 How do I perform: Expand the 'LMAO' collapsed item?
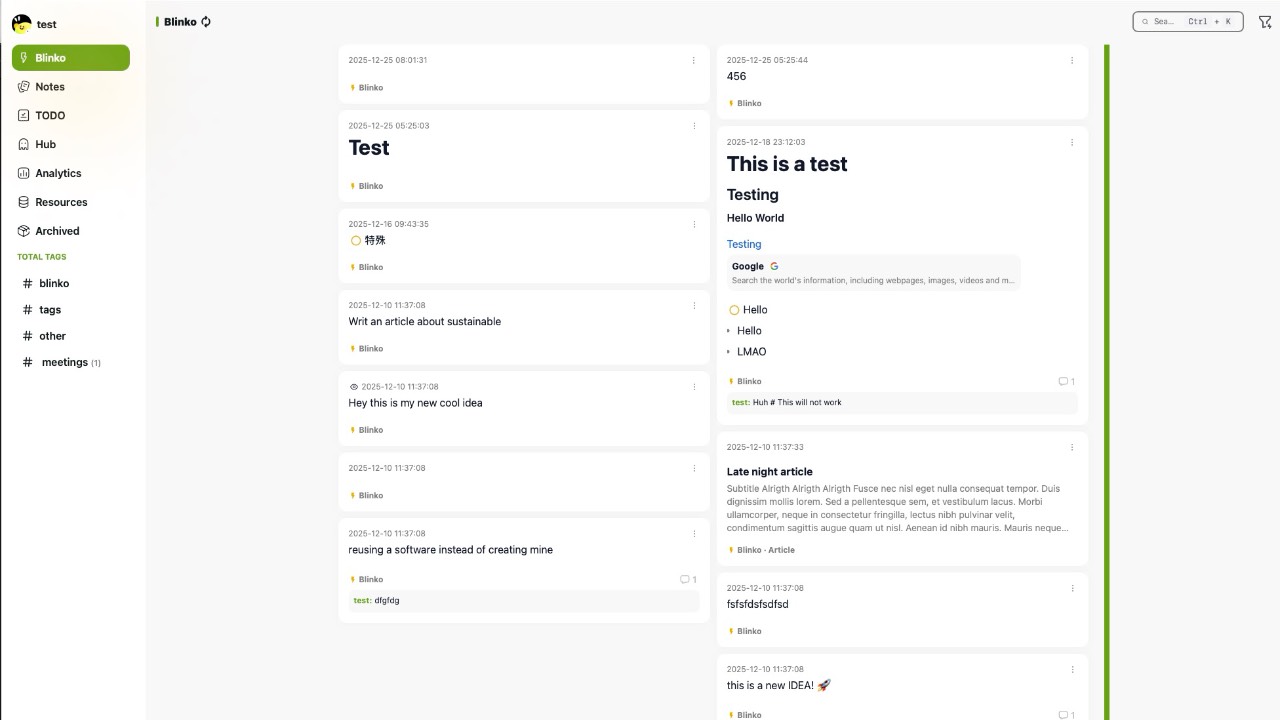click(729, 352)
